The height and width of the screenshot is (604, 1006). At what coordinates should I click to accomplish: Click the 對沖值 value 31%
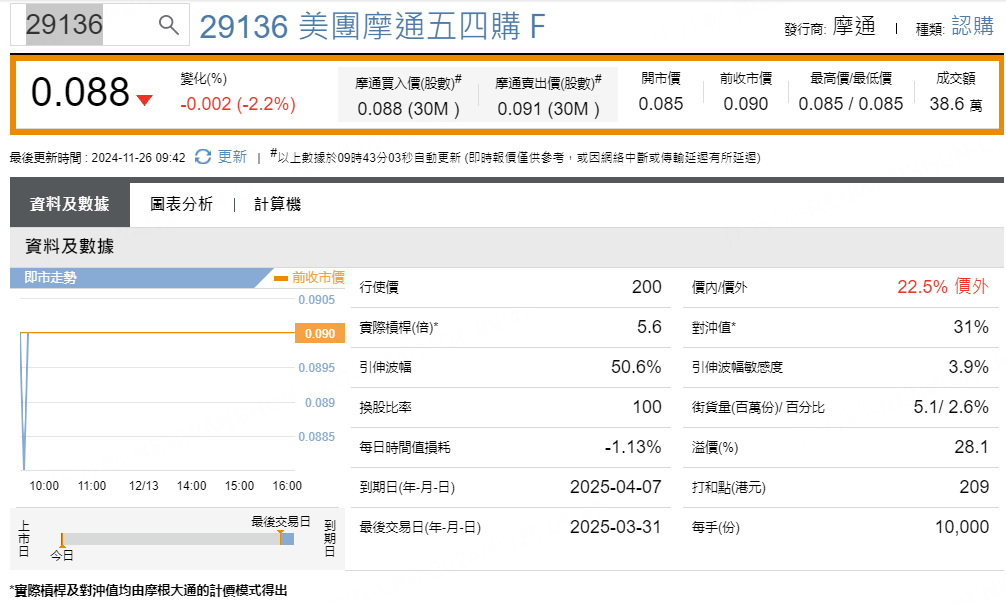tap(971, 327)
